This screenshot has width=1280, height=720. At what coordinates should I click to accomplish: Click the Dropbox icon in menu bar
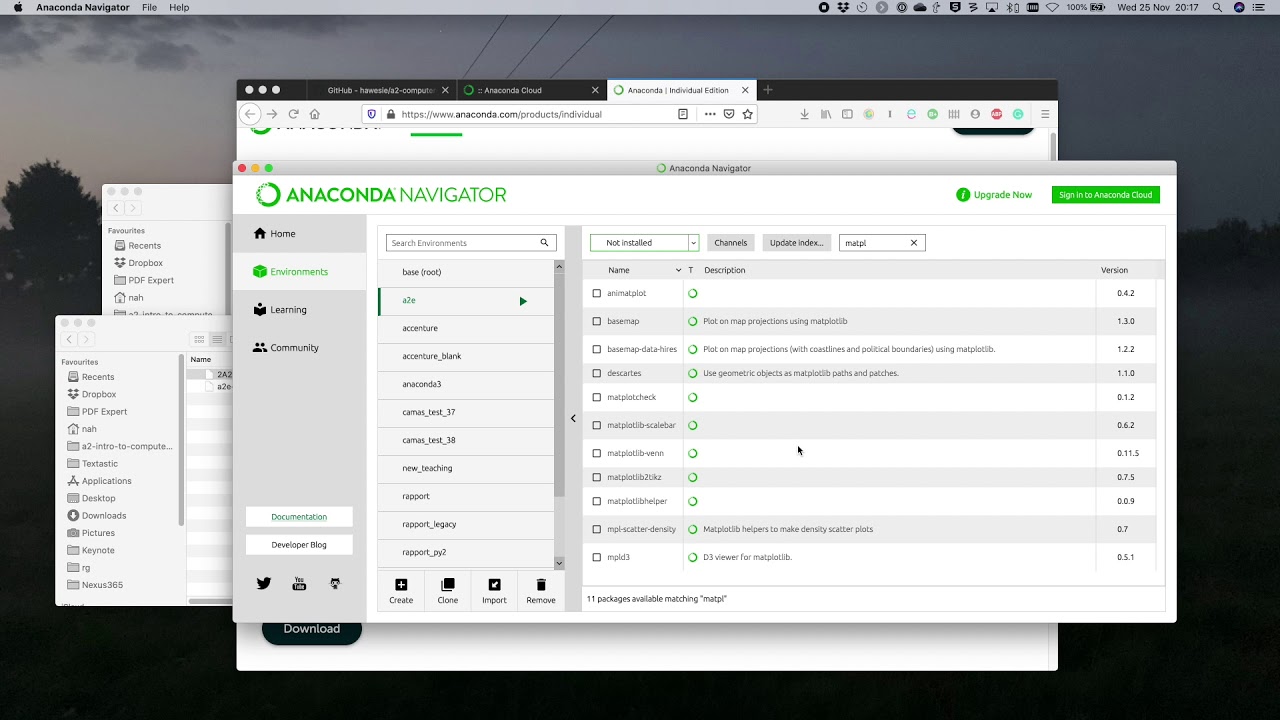(x=843, y=7)
